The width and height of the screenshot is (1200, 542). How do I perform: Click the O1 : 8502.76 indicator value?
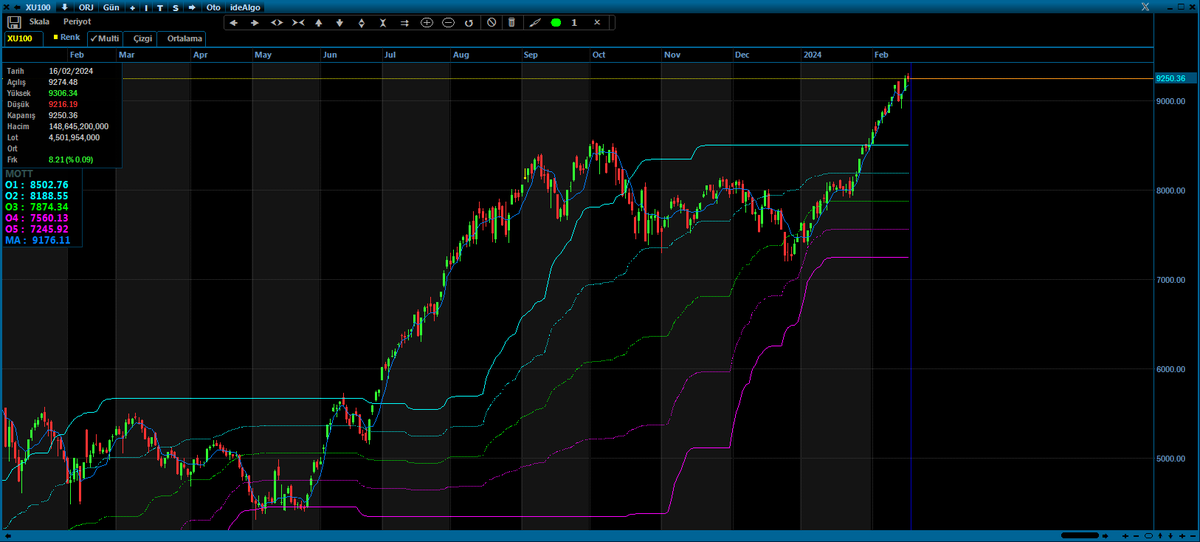pyautogui.click(x=36, y=185)
